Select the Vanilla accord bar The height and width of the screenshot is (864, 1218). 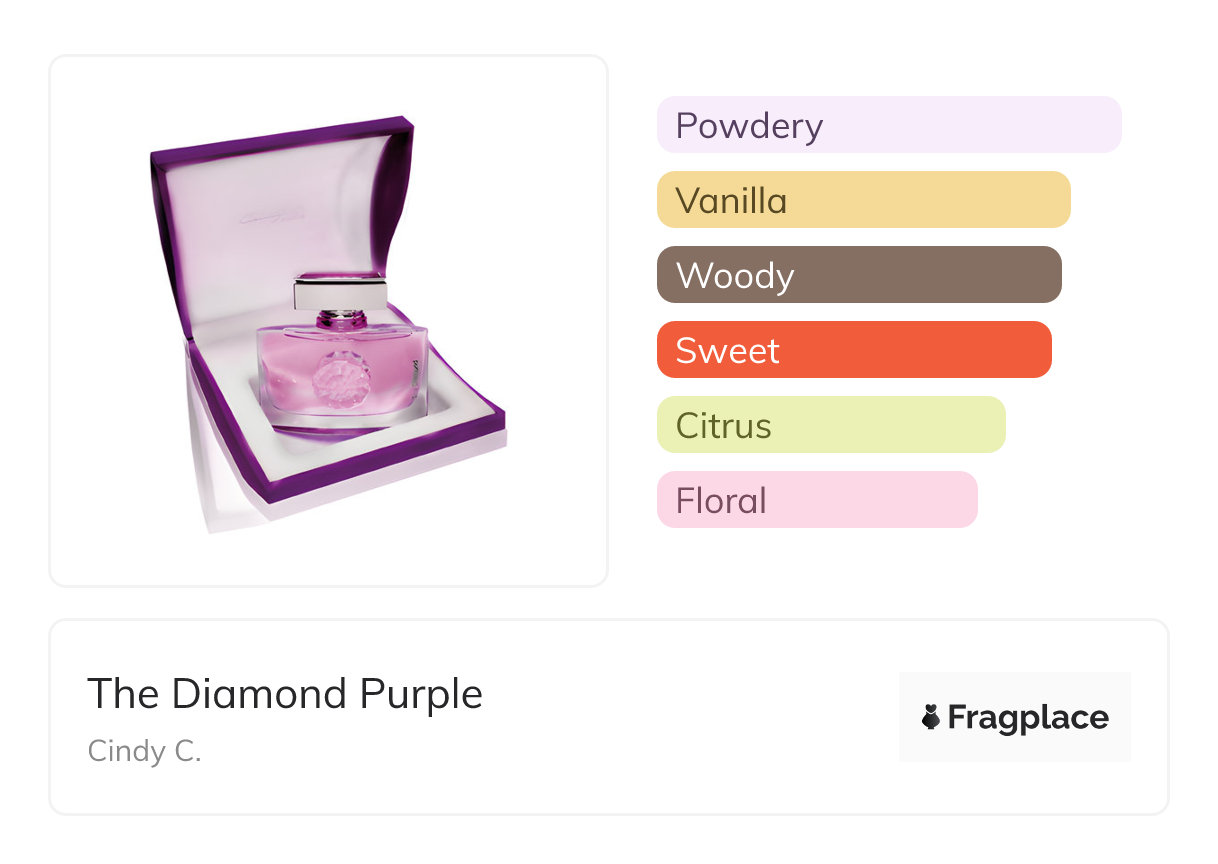[863, 200]
